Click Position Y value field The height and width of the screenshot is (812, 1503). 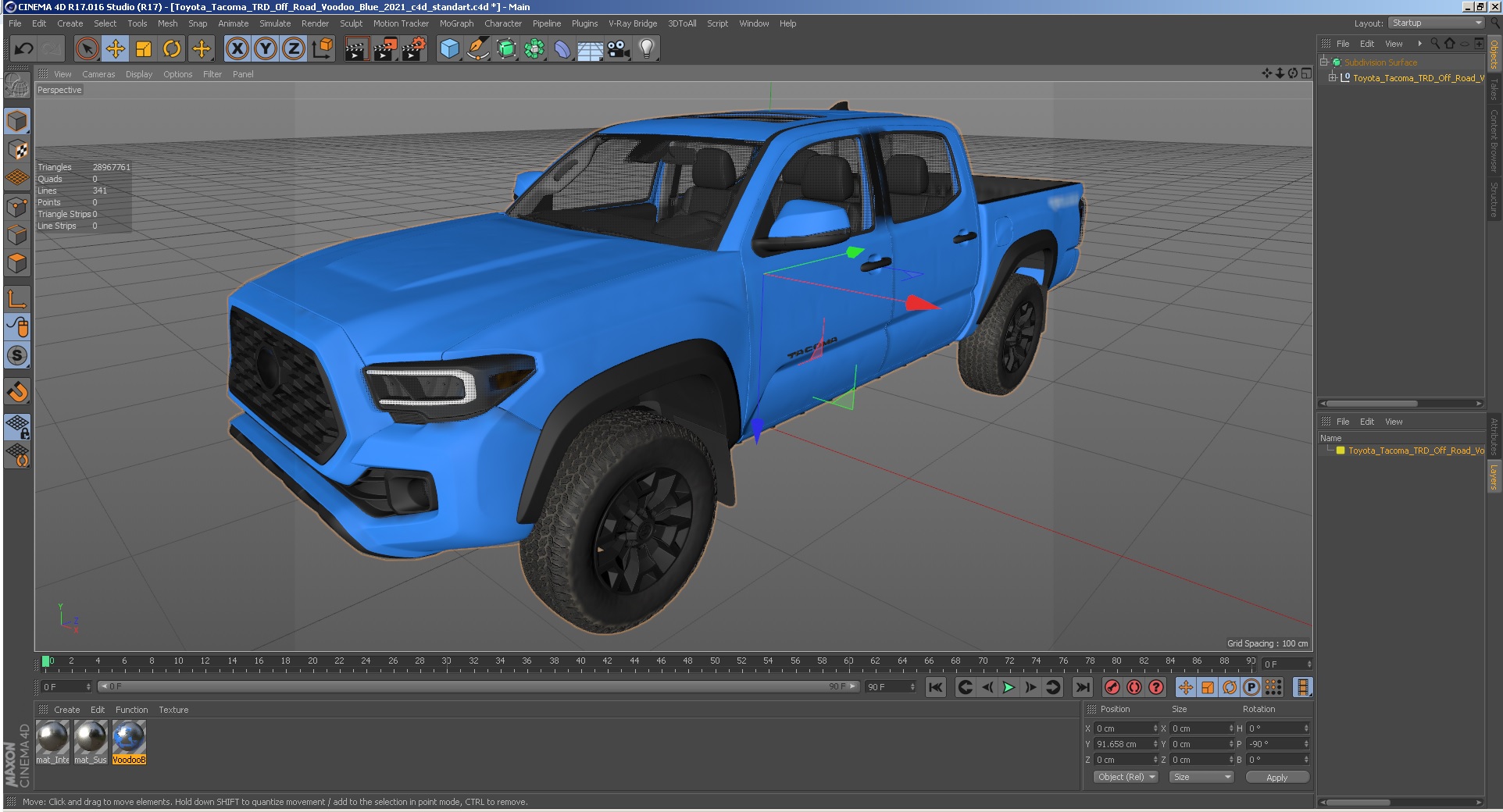click(1124, 744)
